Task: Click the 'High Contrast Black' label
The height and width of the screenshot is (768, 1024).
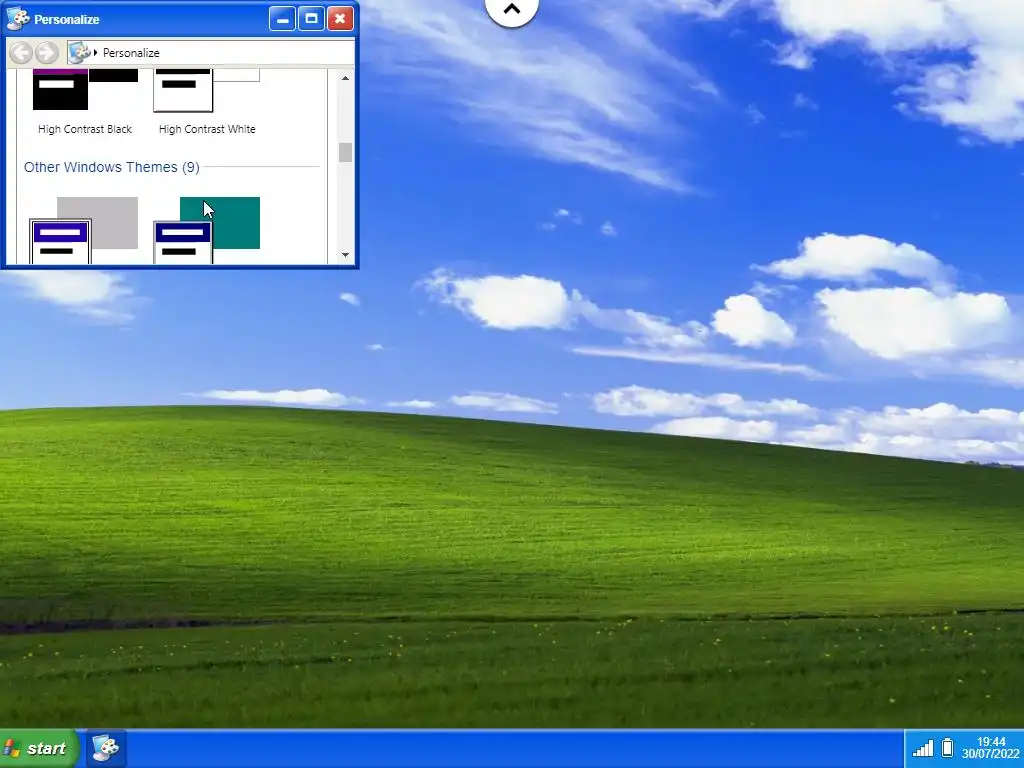Action: tap(85, 129)
